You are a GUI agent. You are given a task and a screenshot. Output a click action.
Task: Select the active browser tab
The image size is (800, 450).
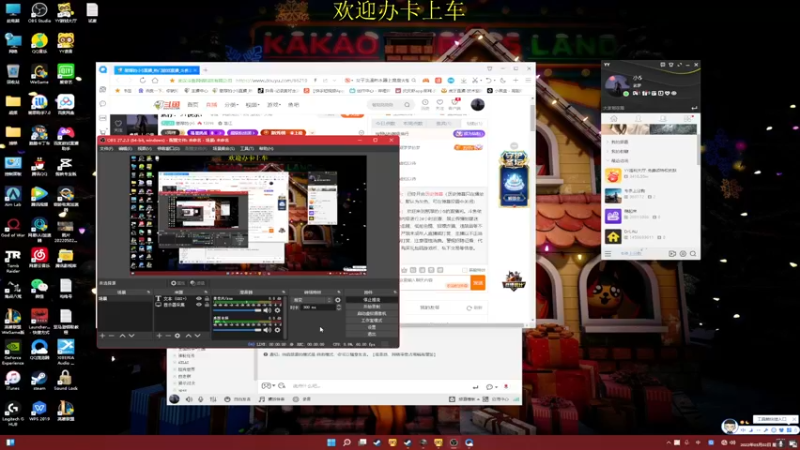[156, 70]
